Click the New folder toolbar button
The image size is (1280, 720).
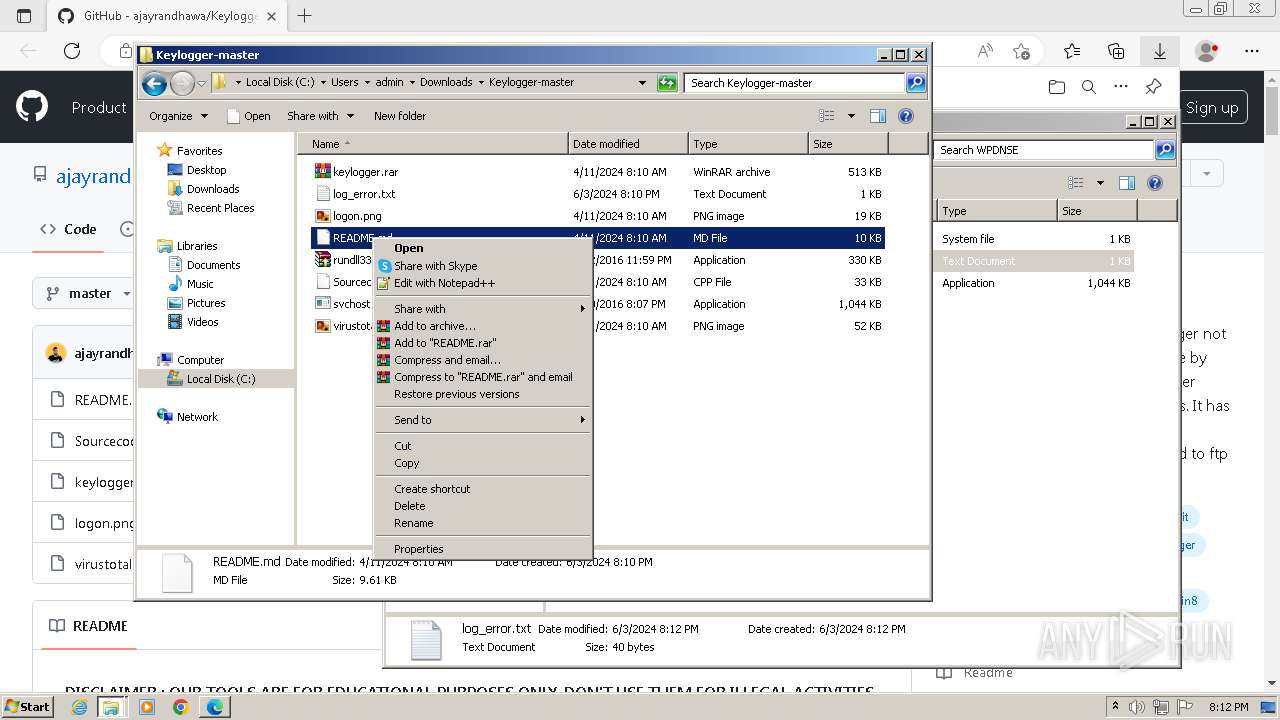(x=400, y=116)
